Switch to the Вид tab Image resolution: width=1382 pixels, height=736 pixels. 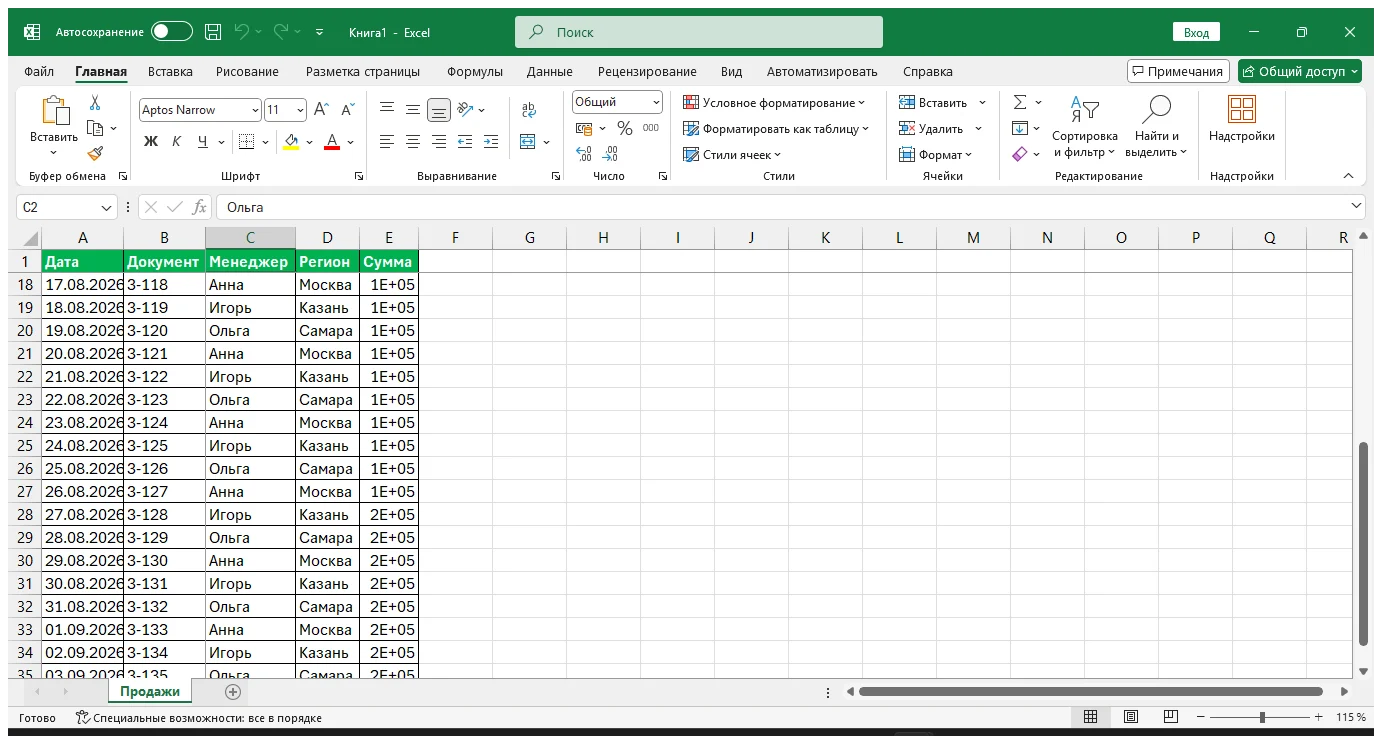pos(732,72)
